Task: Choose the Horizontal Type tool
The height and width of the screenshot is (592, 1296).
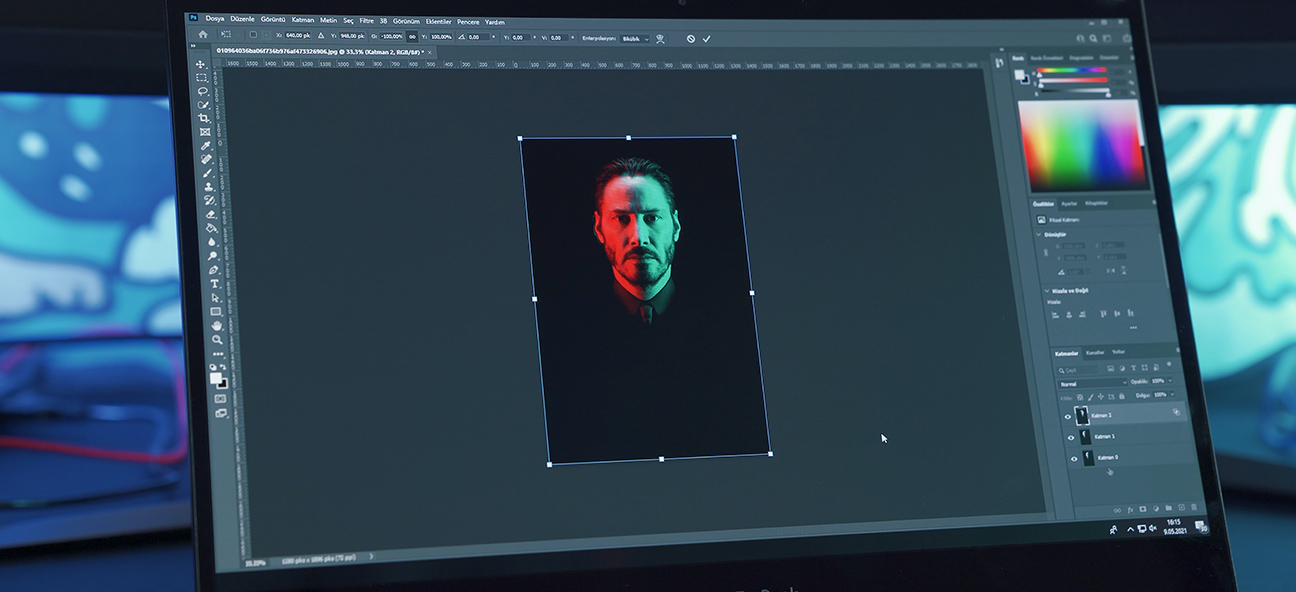Action: 214,283
